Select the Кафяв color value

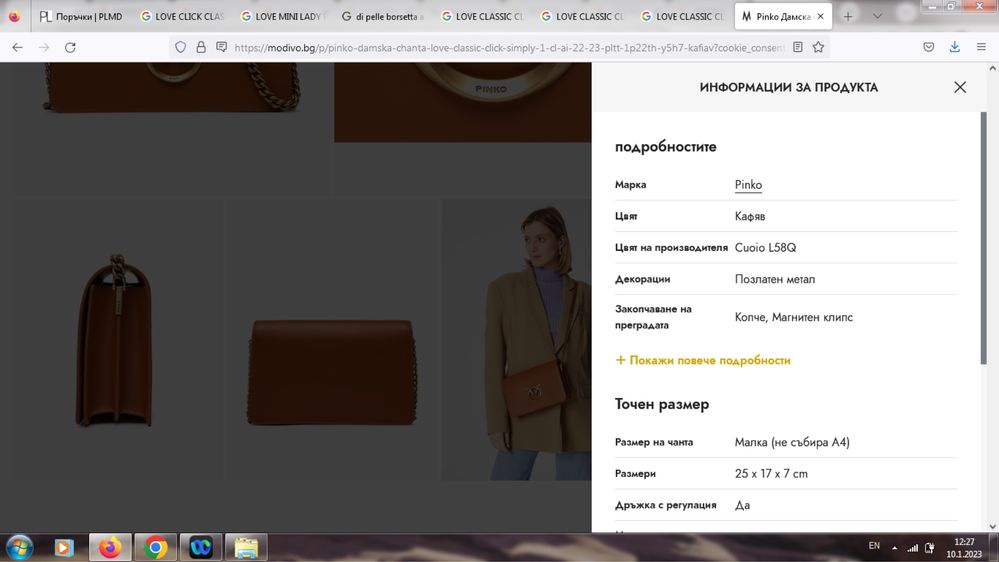[x=750, y=216]
